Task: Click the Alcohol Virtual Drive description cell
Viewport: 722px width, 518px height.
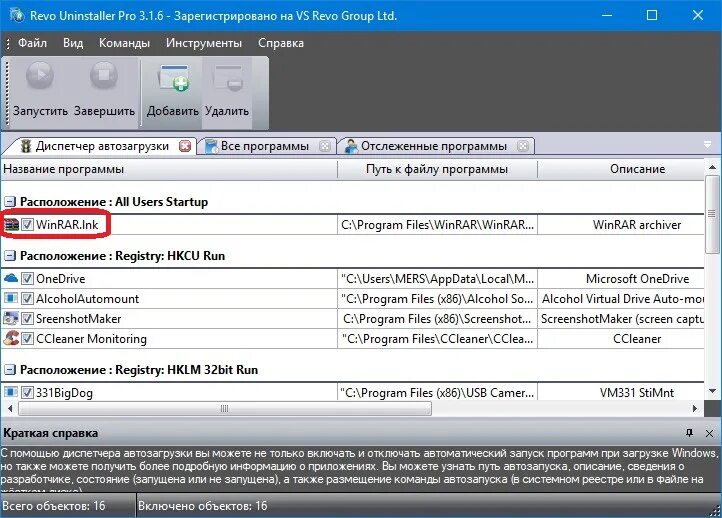Action: point(622,298)
